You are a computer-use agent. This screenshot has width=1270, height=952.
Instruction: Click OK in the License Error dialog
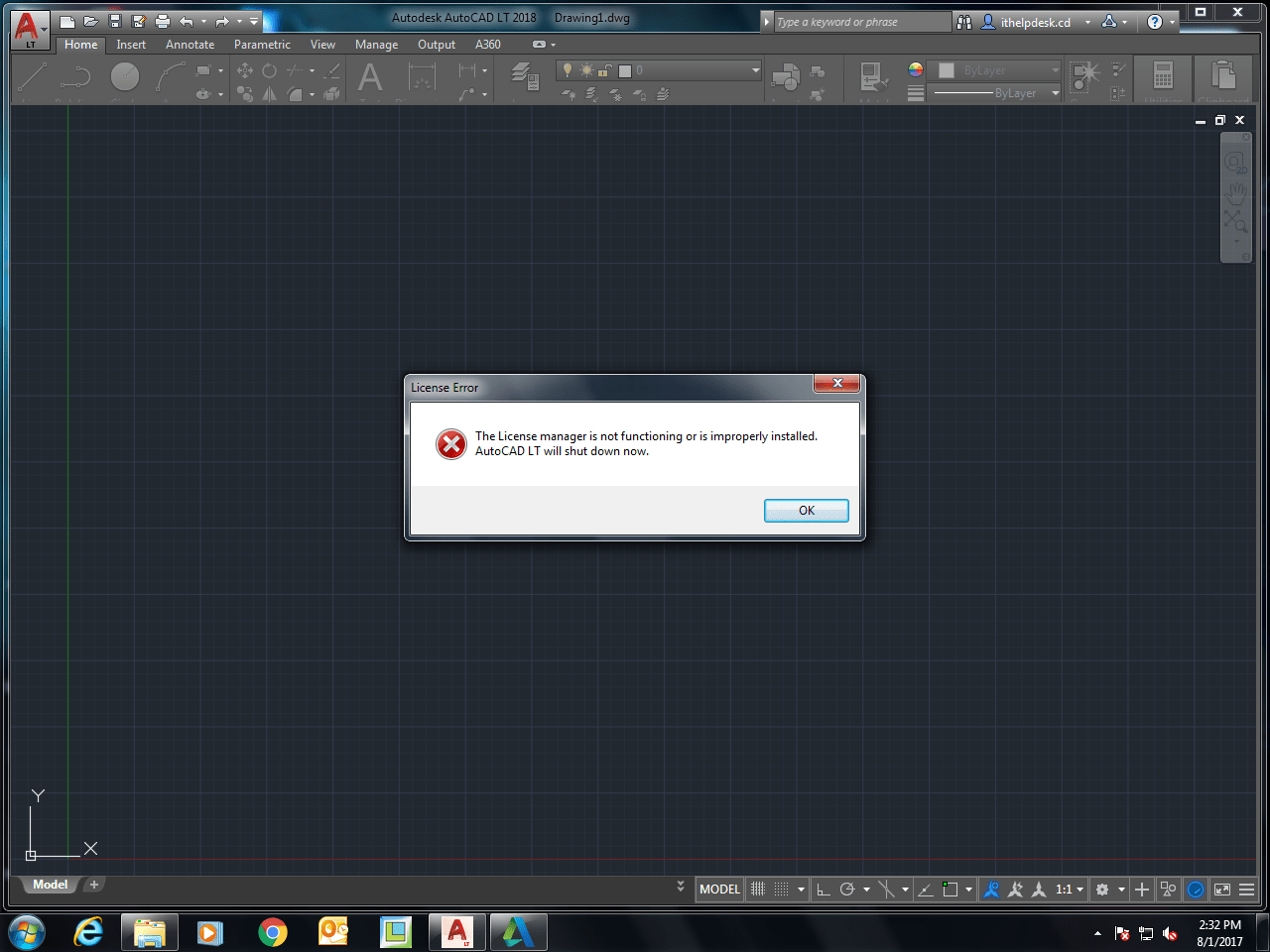click(806, 510)
